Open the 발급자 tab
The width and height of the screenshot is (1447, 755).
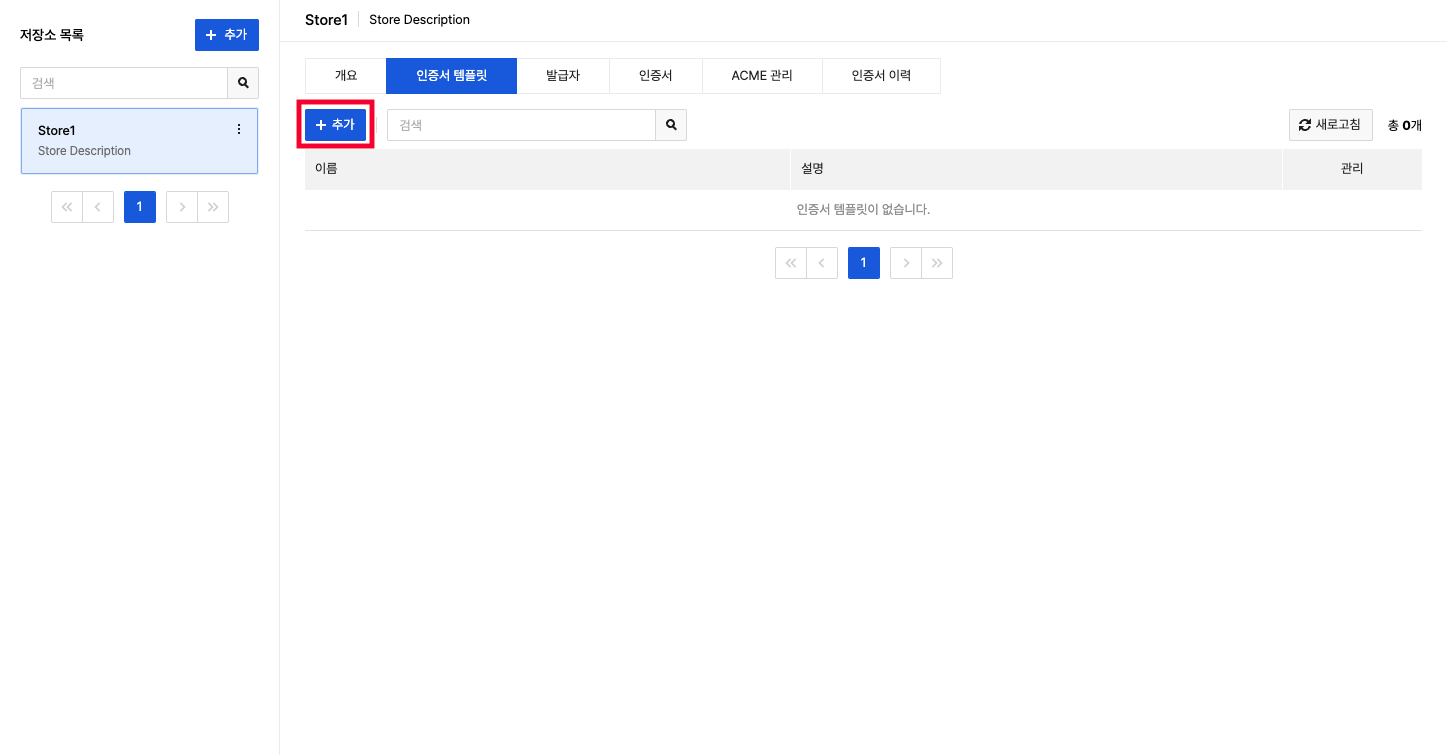[563, 75]
